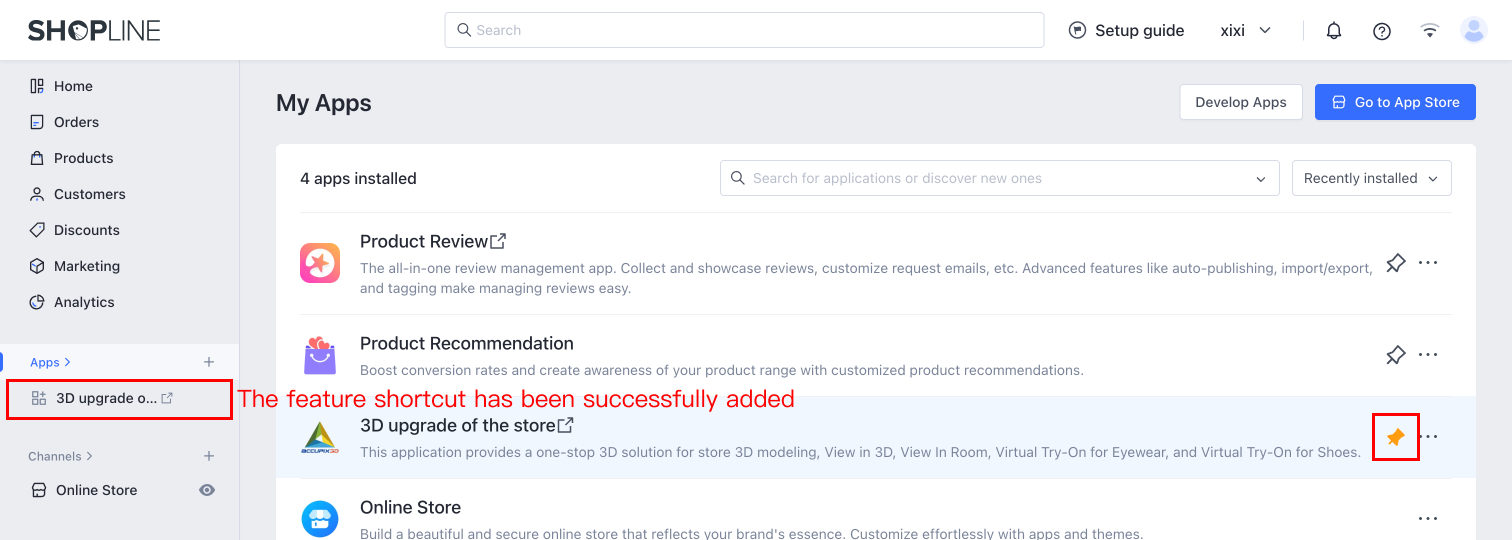
Task: Toggle the Online Store eye visibility icon
Action: [x=207, y=490]
